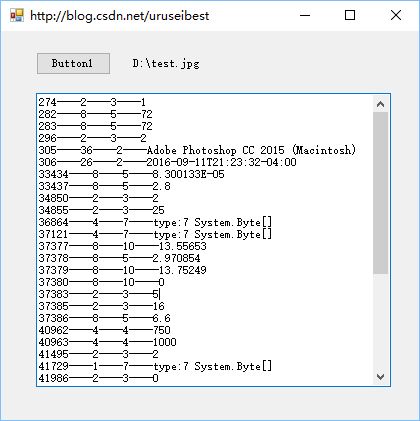Click the row beginning with 37386

(x=104, y=318)
